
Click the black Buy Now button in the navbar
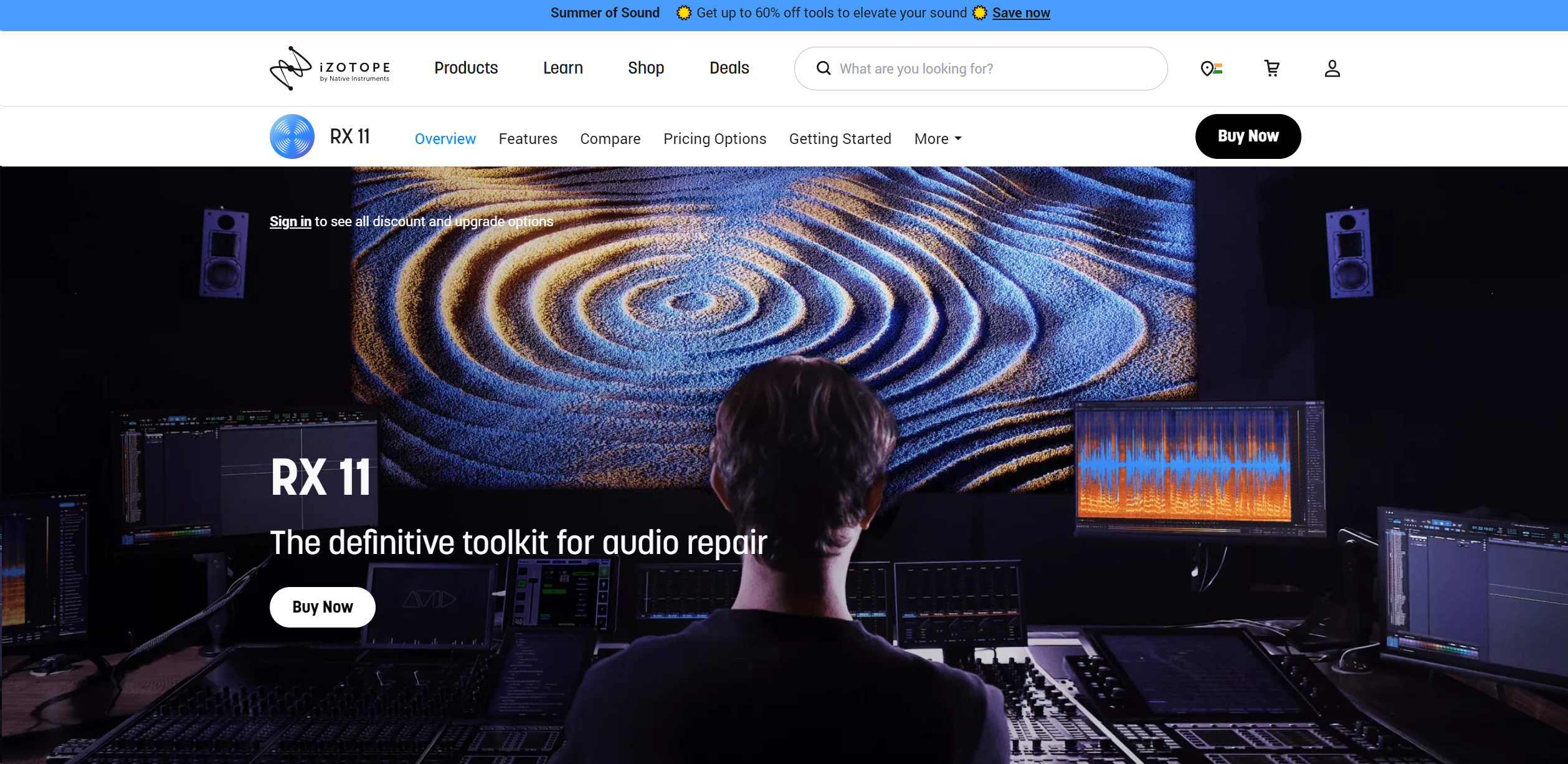[1248, 136]
